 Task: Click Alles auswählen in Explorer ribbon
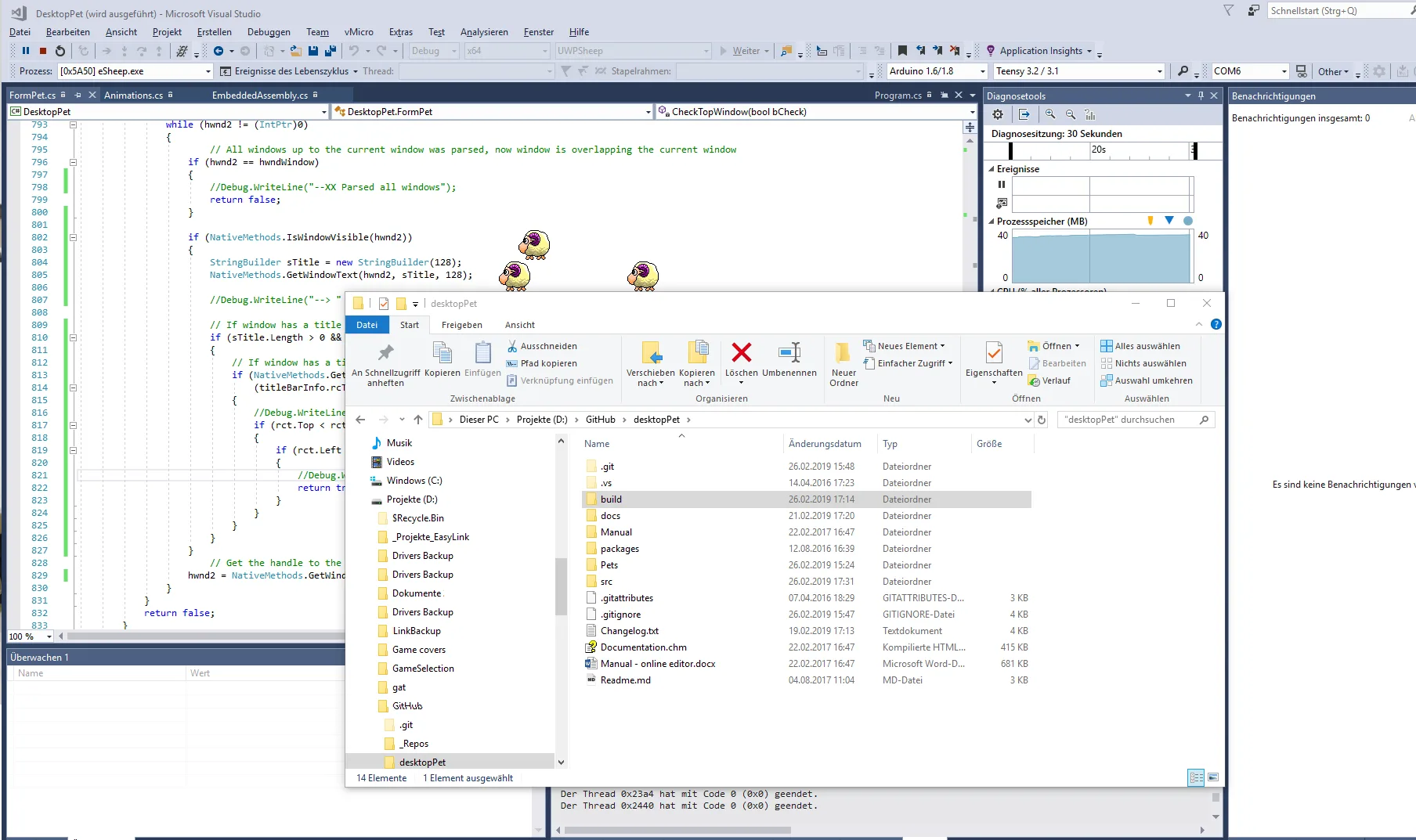point(1140,346)
